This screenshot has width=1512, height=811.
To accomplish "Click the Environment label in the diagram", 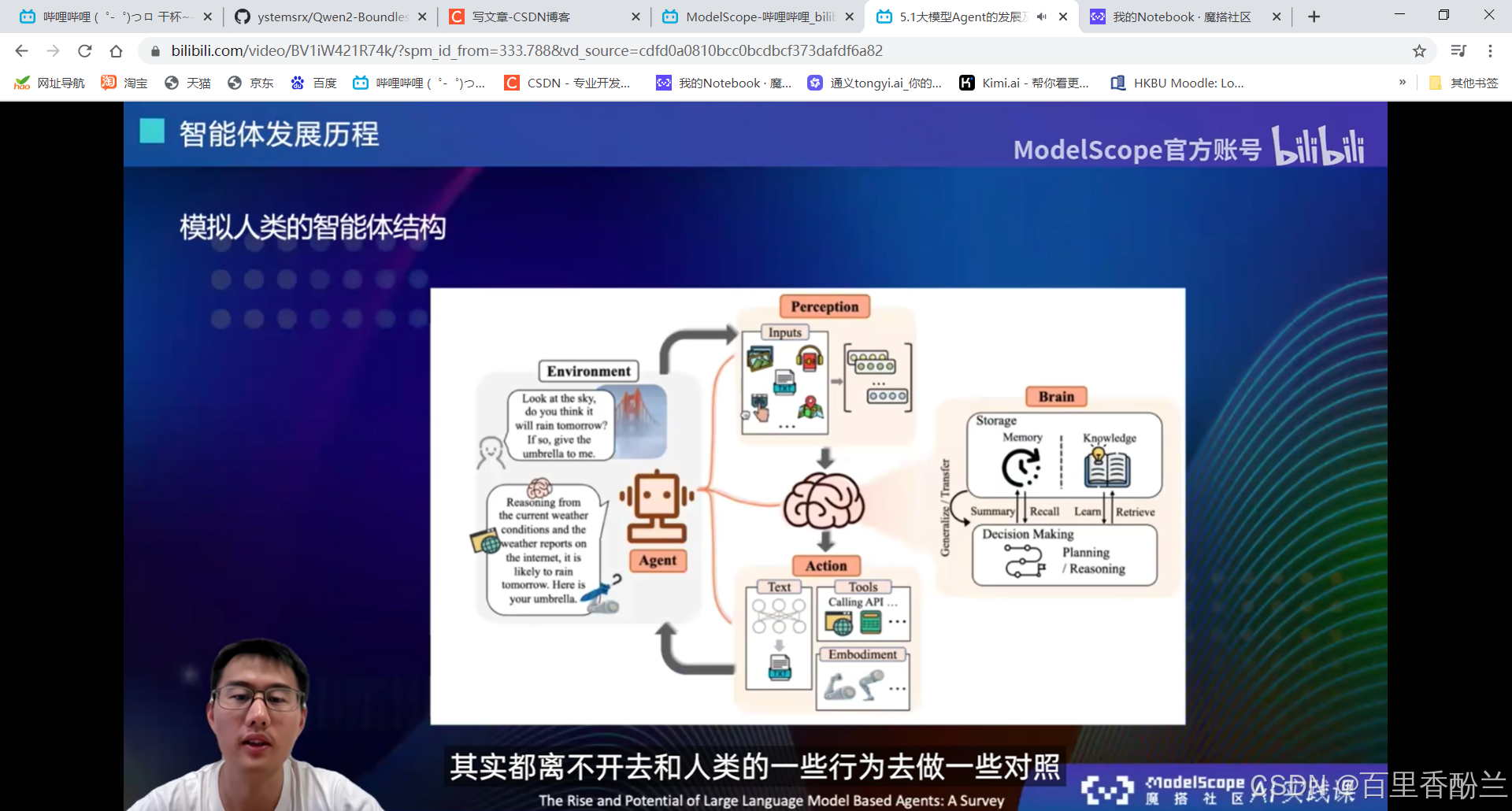I will (x=588, y=371).
